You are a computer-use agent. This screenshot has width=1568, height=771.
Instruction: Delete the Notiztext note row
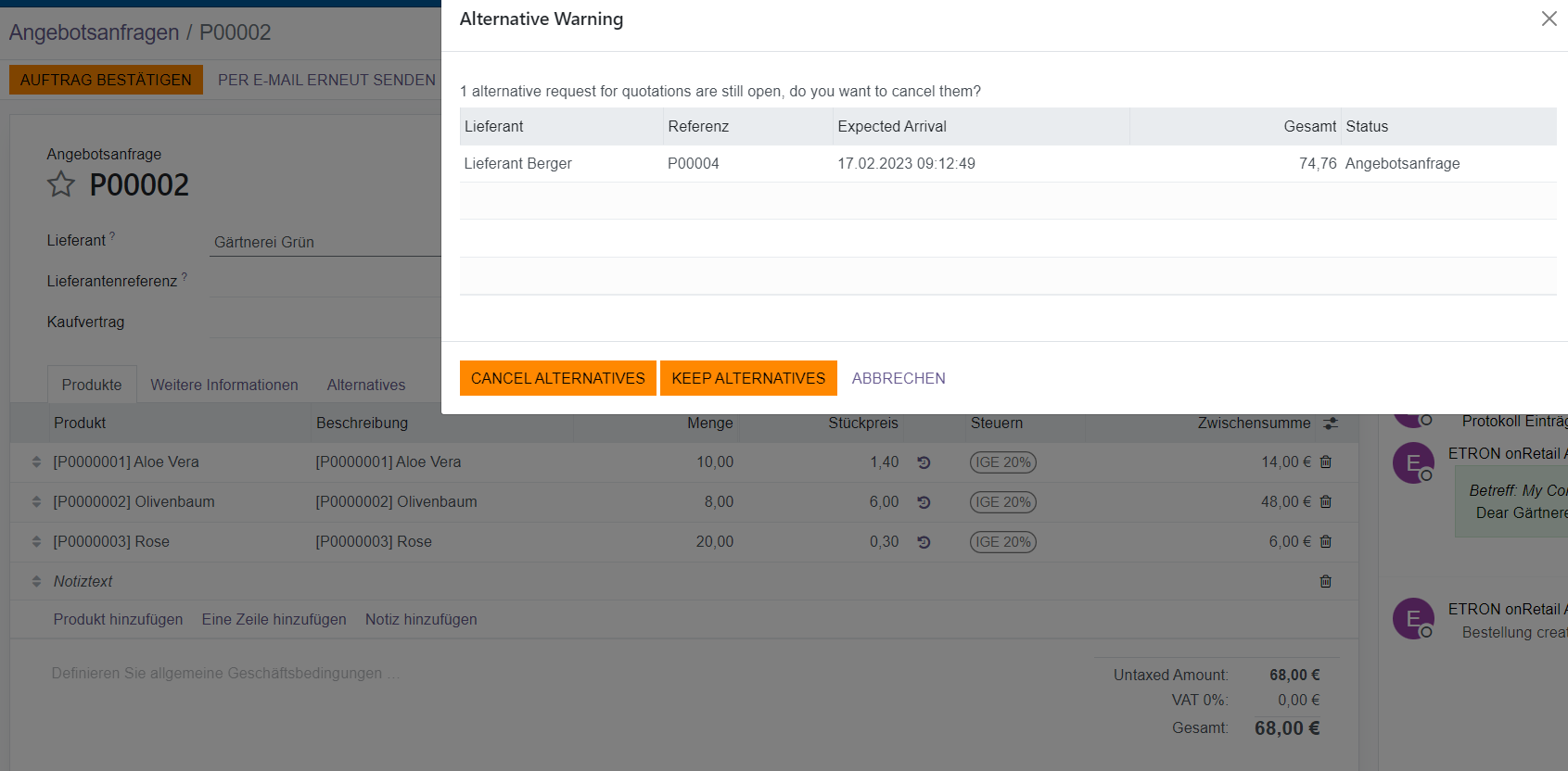tap(1325, 581)
